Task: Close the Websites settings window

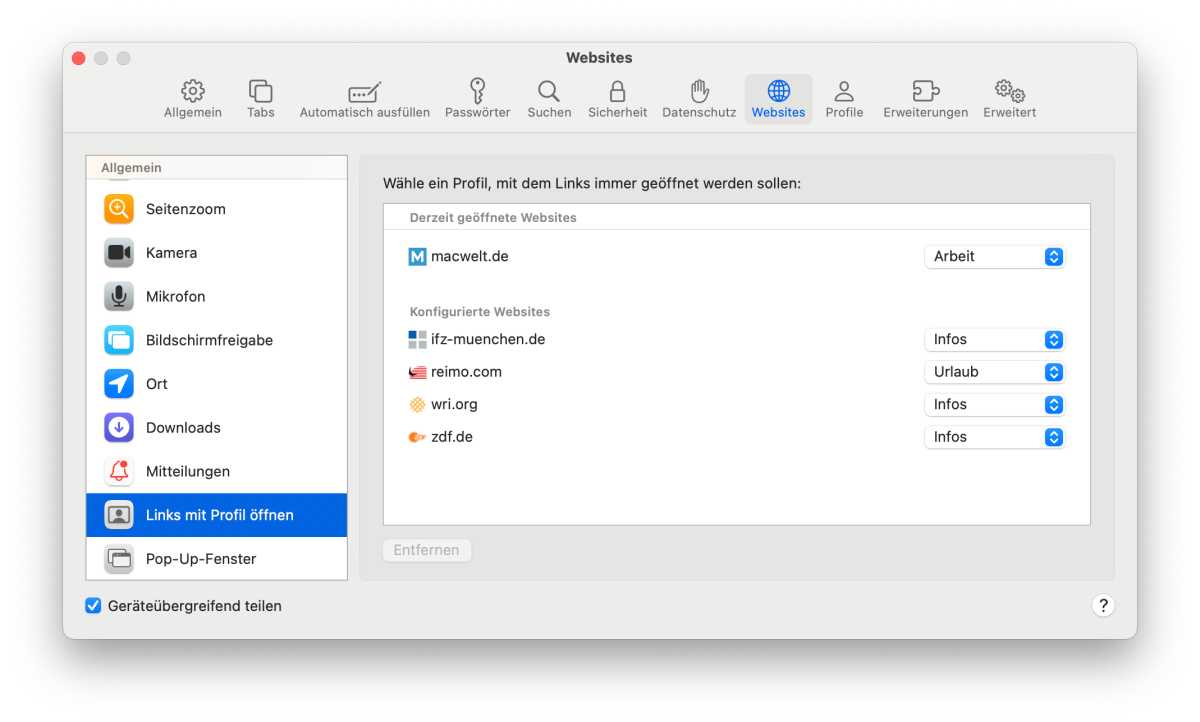Action: pyautogui.click(x=79, y=58)
